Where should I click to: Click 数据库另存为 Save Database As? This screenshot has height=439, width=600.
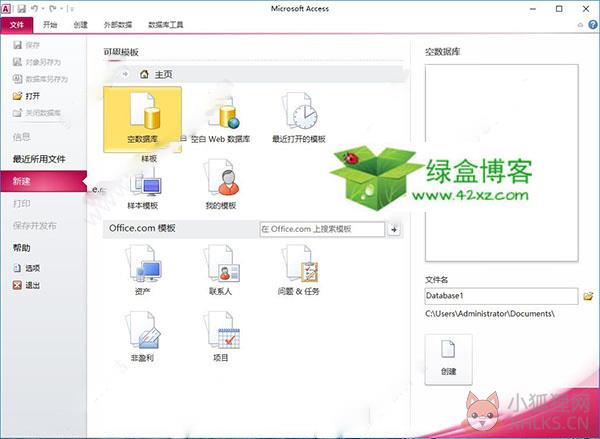point(40,79)
